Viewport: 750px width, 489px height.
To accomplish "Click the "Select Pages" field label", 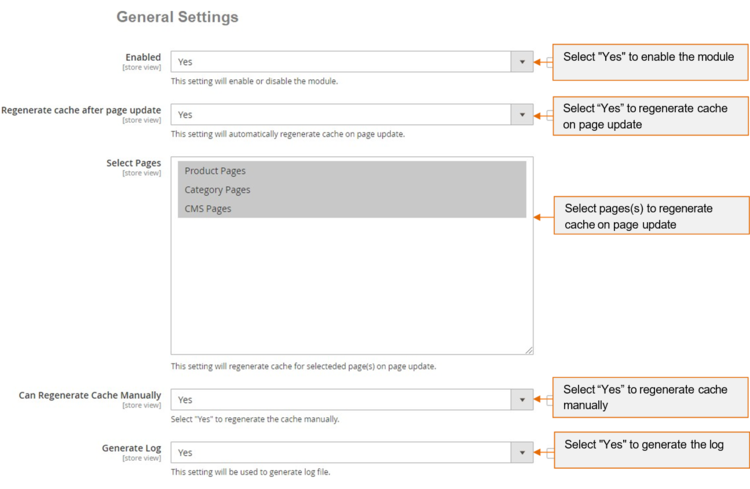I will pos(133,163).
